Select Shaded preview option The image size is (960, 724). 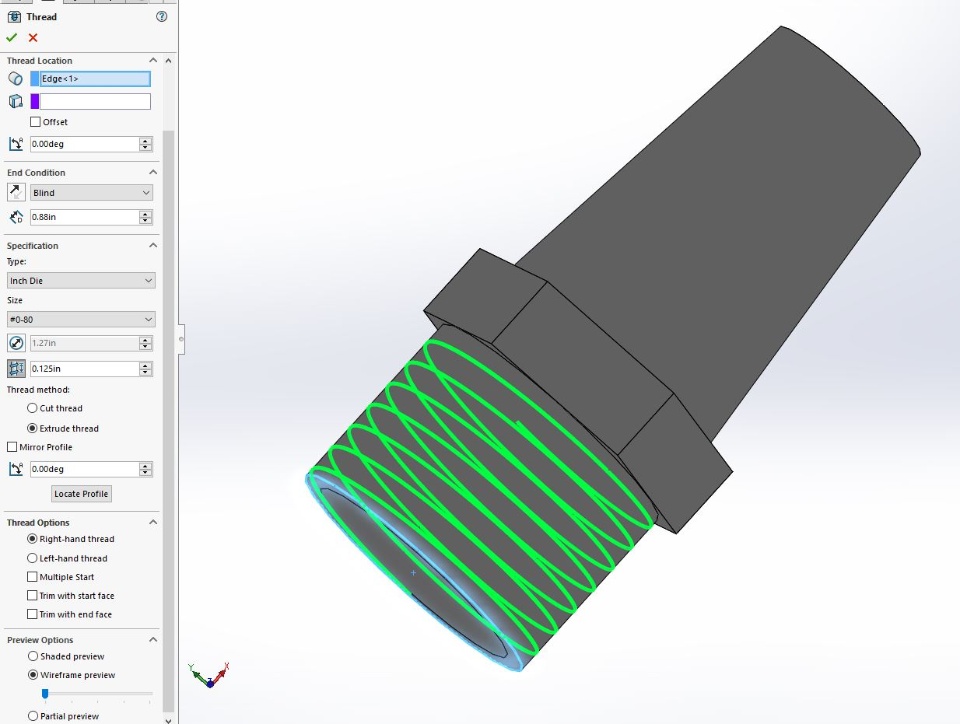click(32, 656)
